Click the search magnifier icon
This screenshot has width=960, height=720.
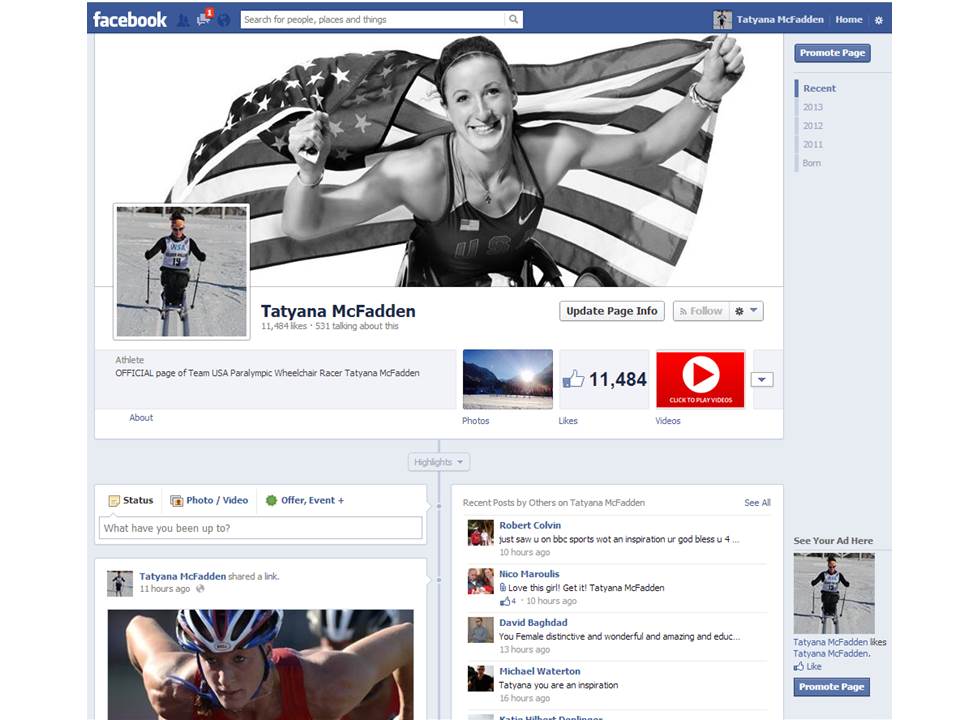514,19
